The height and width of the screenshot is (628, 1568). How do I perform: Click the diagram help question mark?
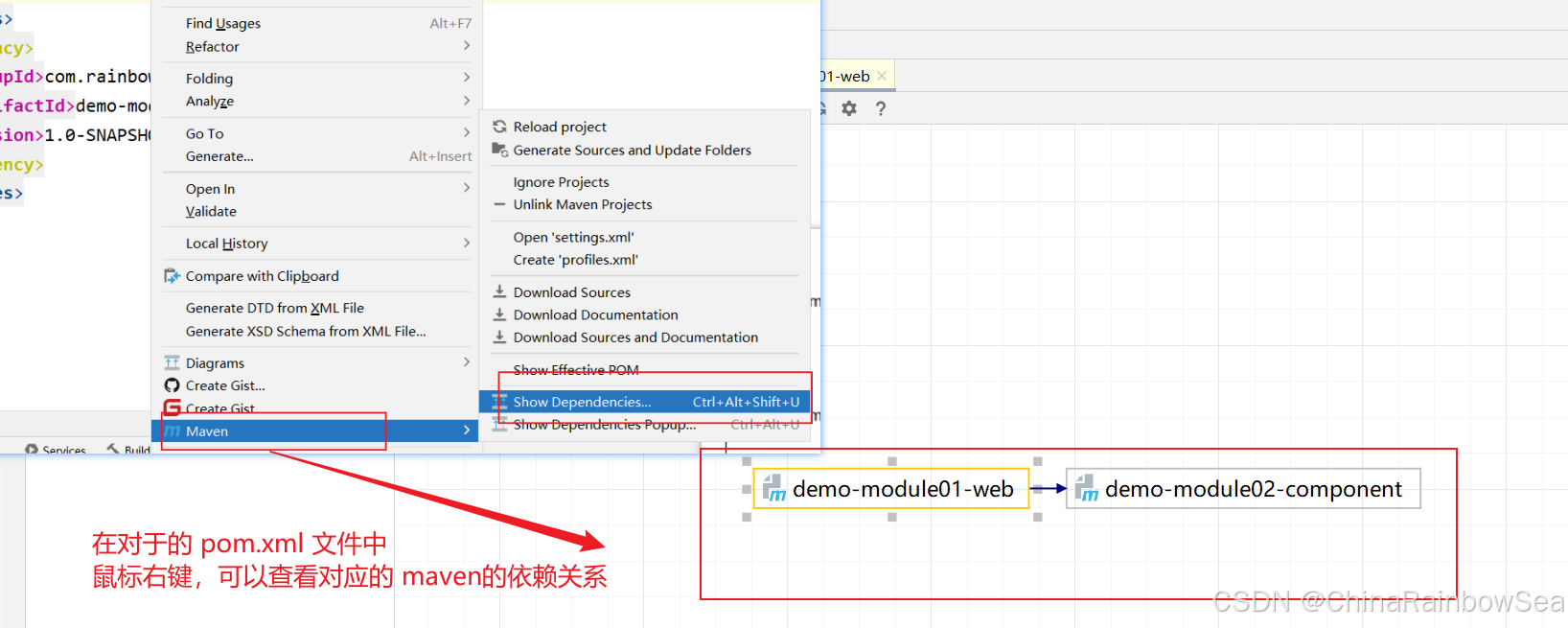click(x=881, y=108)
